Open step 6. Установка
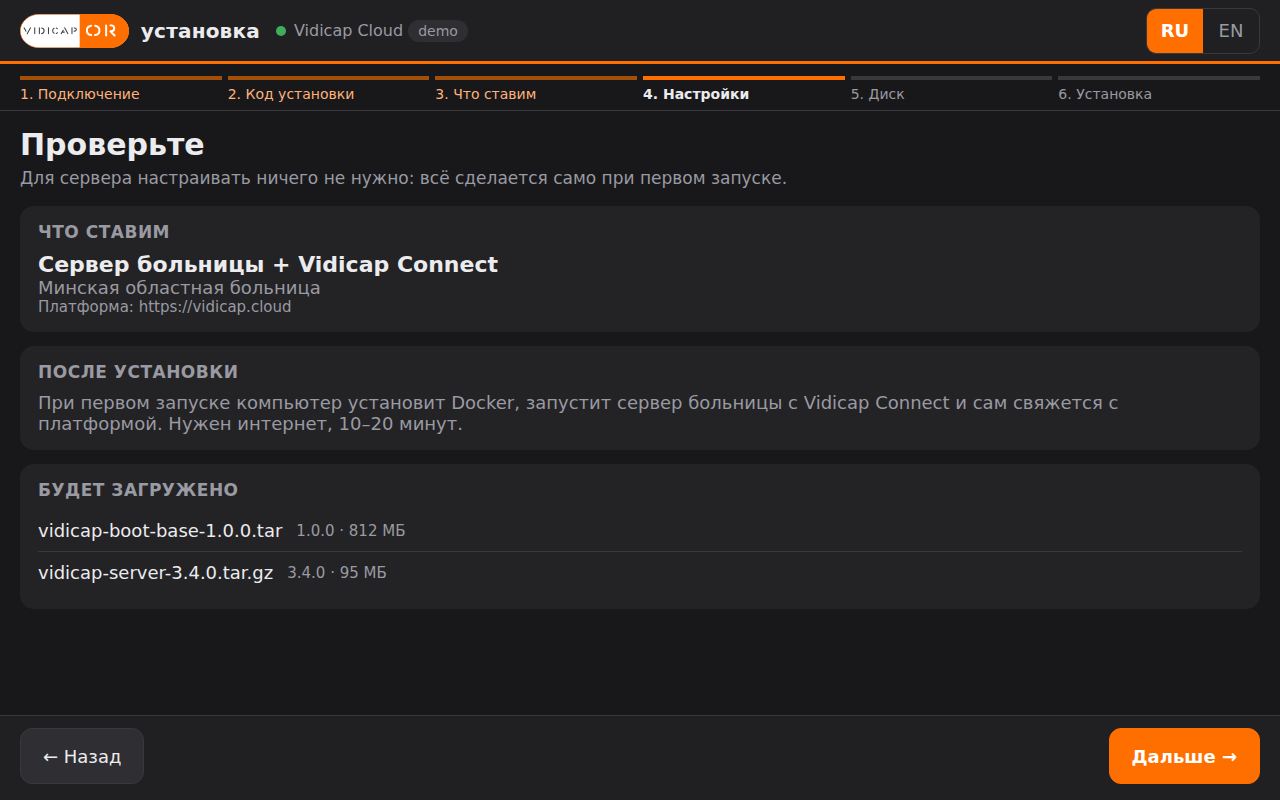 1159,90
